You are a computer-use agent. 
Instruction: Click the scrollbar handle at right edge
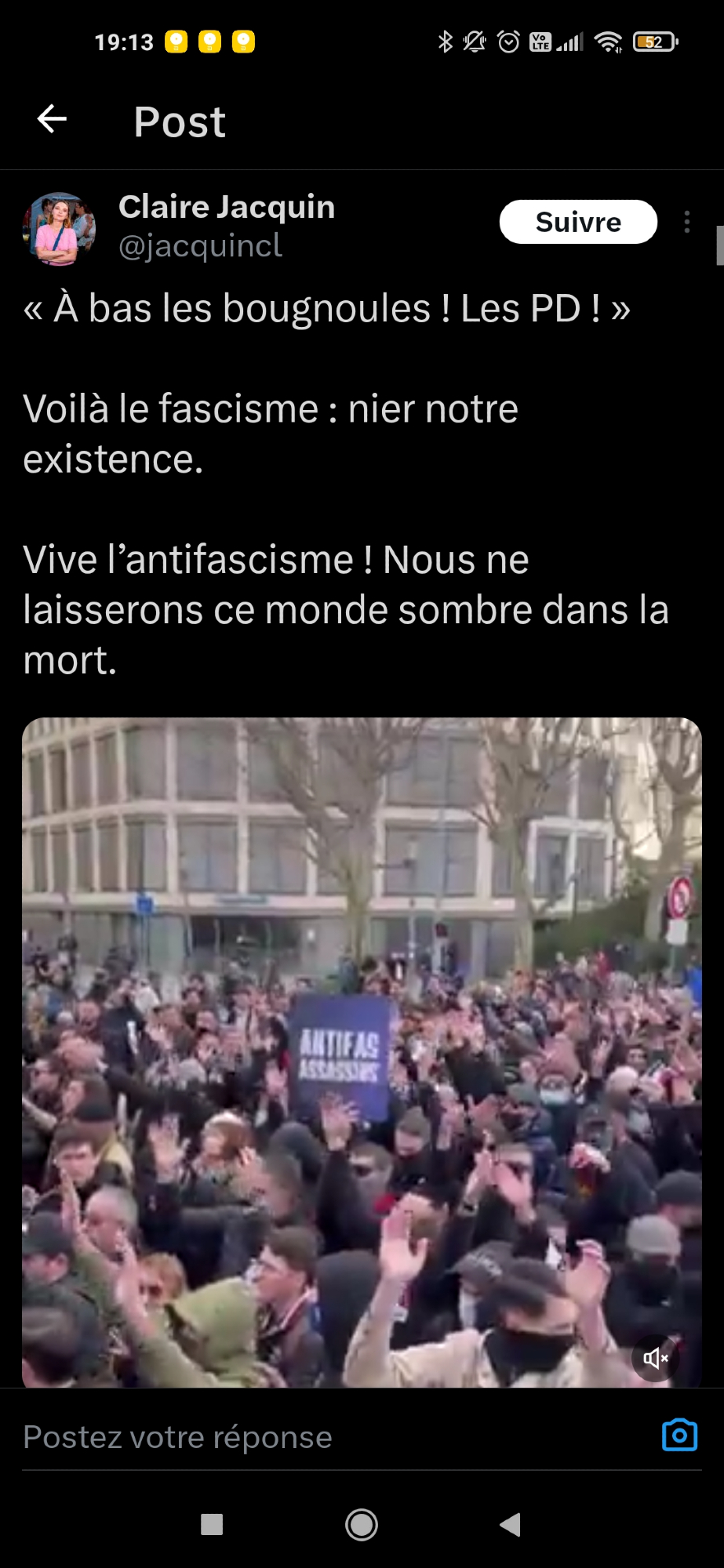tap(720, 245)
